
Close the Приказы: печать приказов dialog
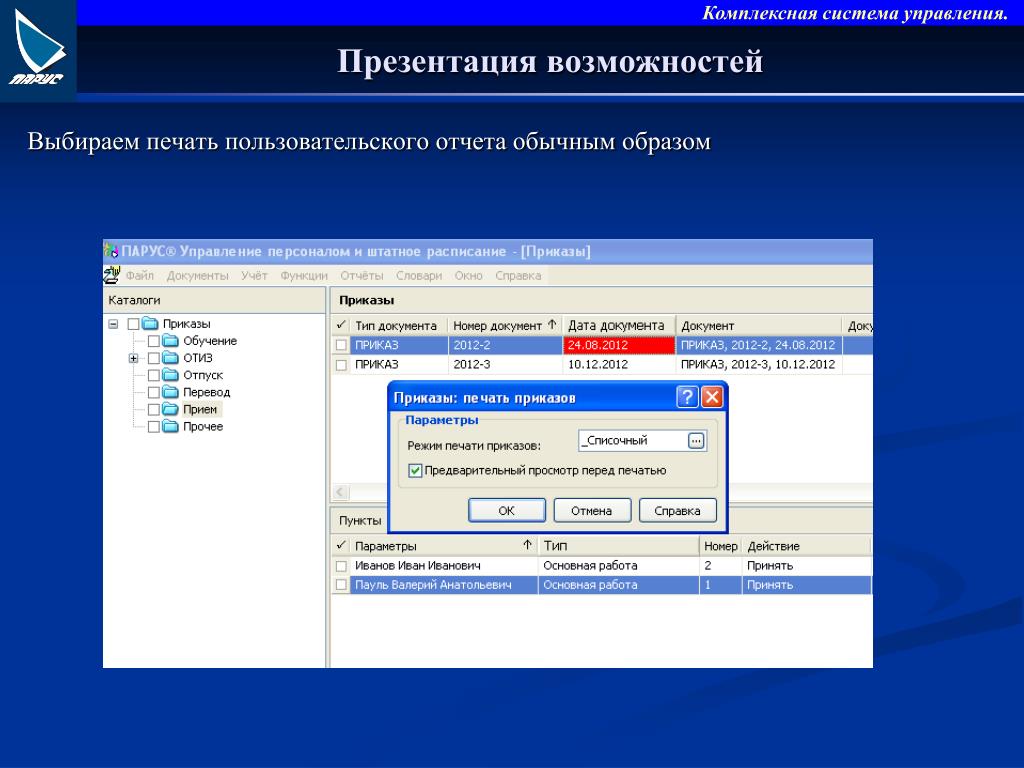tap(712, 397)
